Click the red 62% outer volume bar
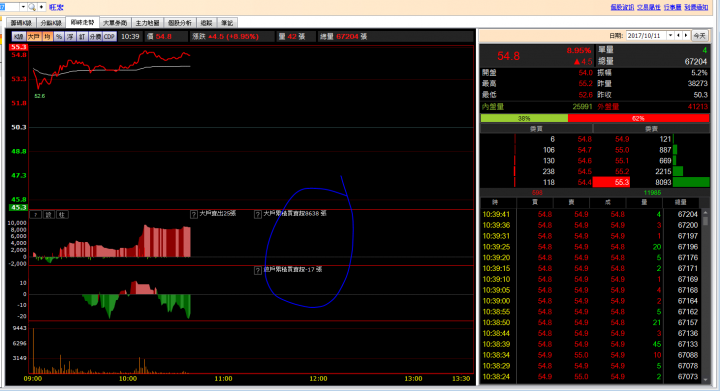 (638, 118)
